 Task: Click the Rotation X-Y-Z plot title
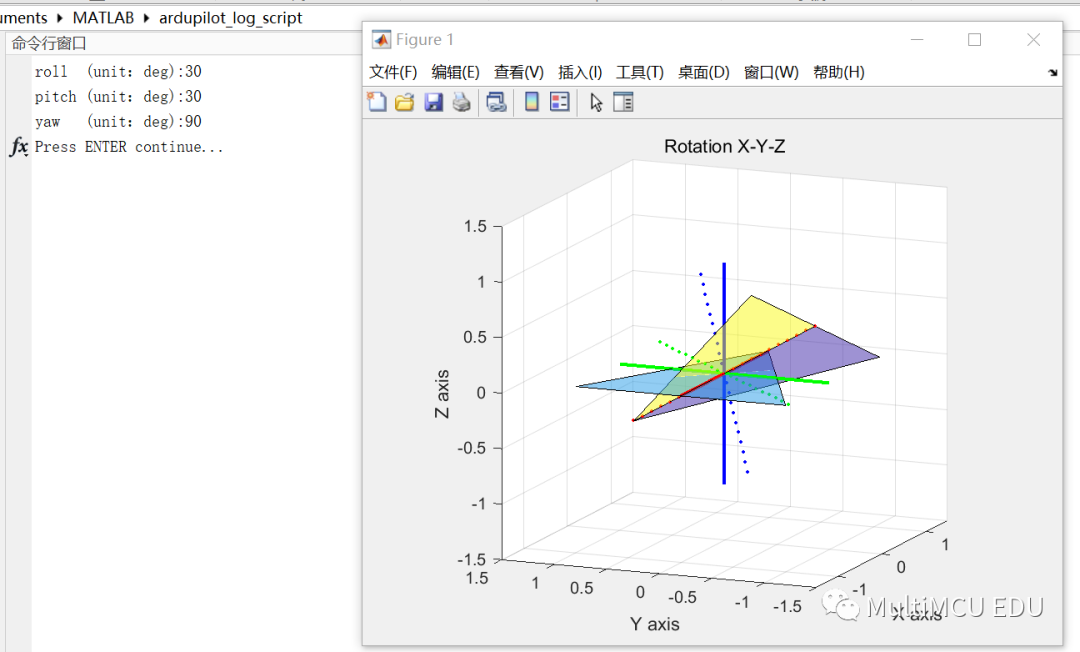coord(725,146)
